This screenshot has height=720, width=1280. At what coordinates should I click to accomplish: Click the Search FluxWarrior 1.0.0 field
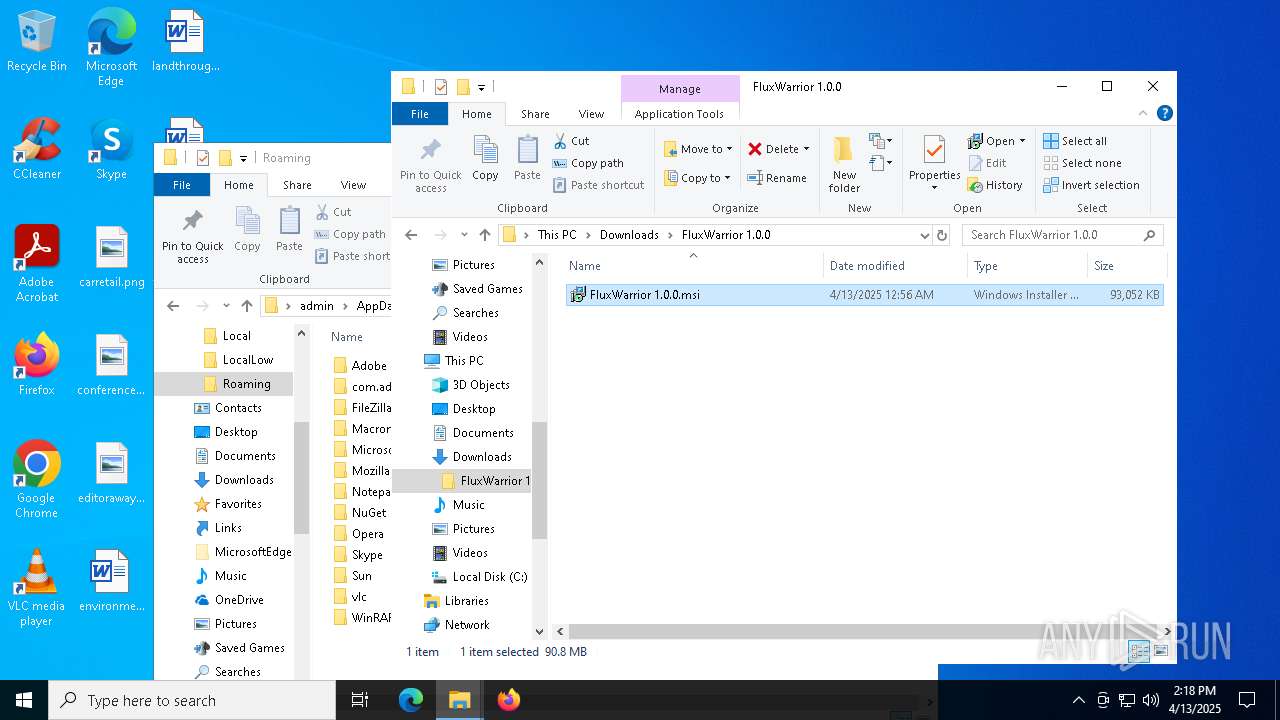[x=1063, y=235]
